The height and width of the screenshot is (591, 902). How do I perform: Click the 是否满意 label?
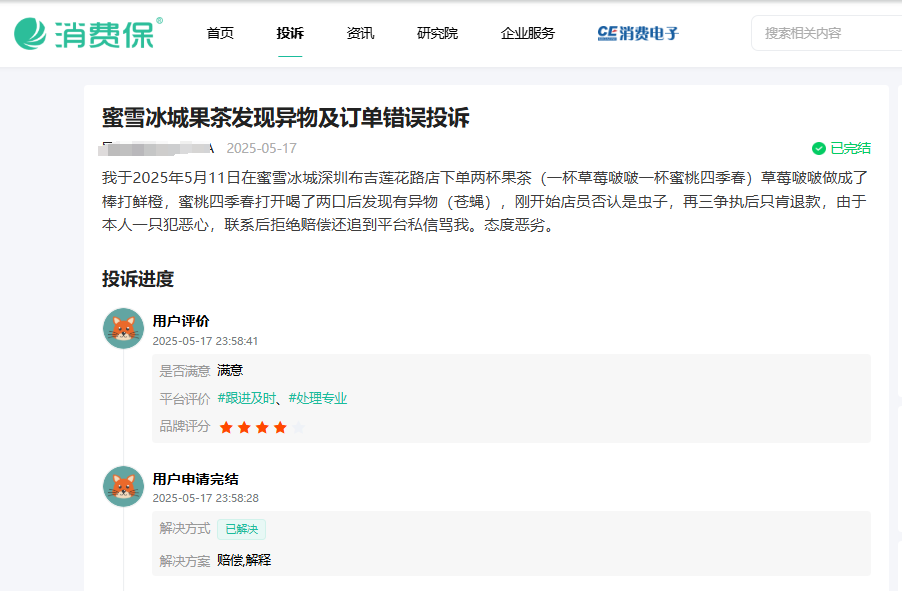click(x=185, y=371)
